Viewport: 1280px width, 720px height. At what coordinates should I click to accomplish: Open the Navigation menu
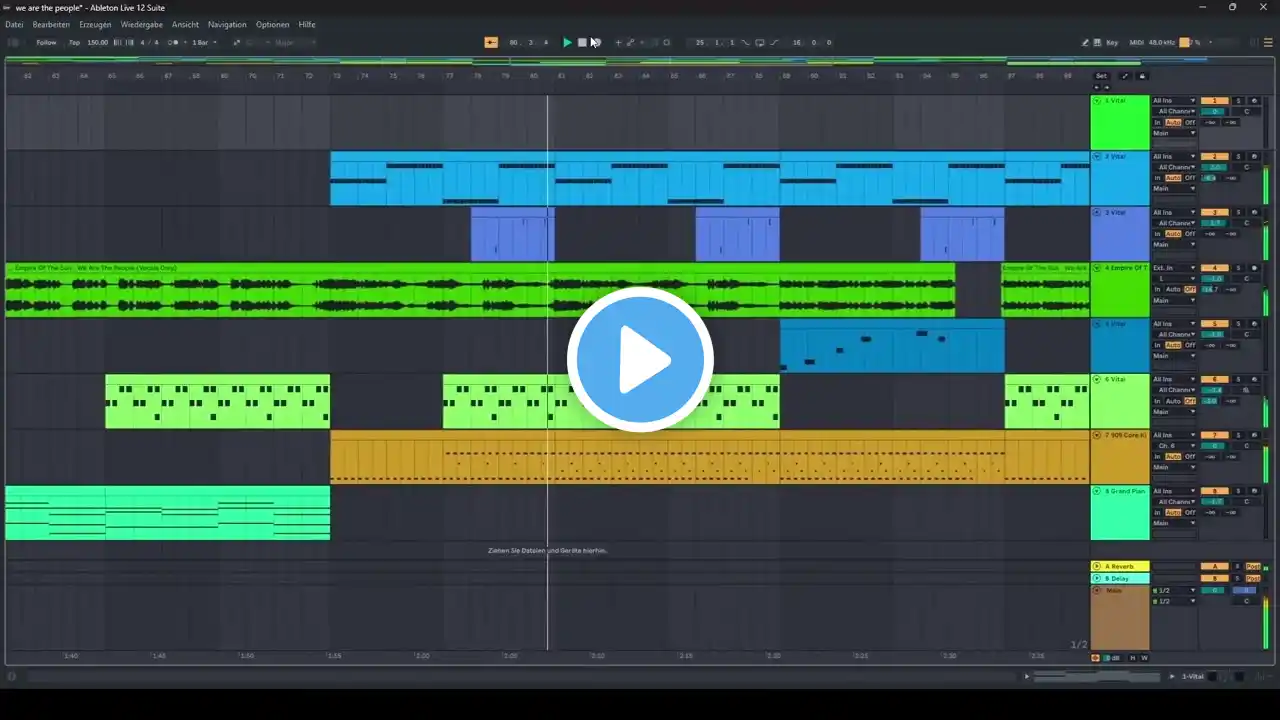click(227, 24)
